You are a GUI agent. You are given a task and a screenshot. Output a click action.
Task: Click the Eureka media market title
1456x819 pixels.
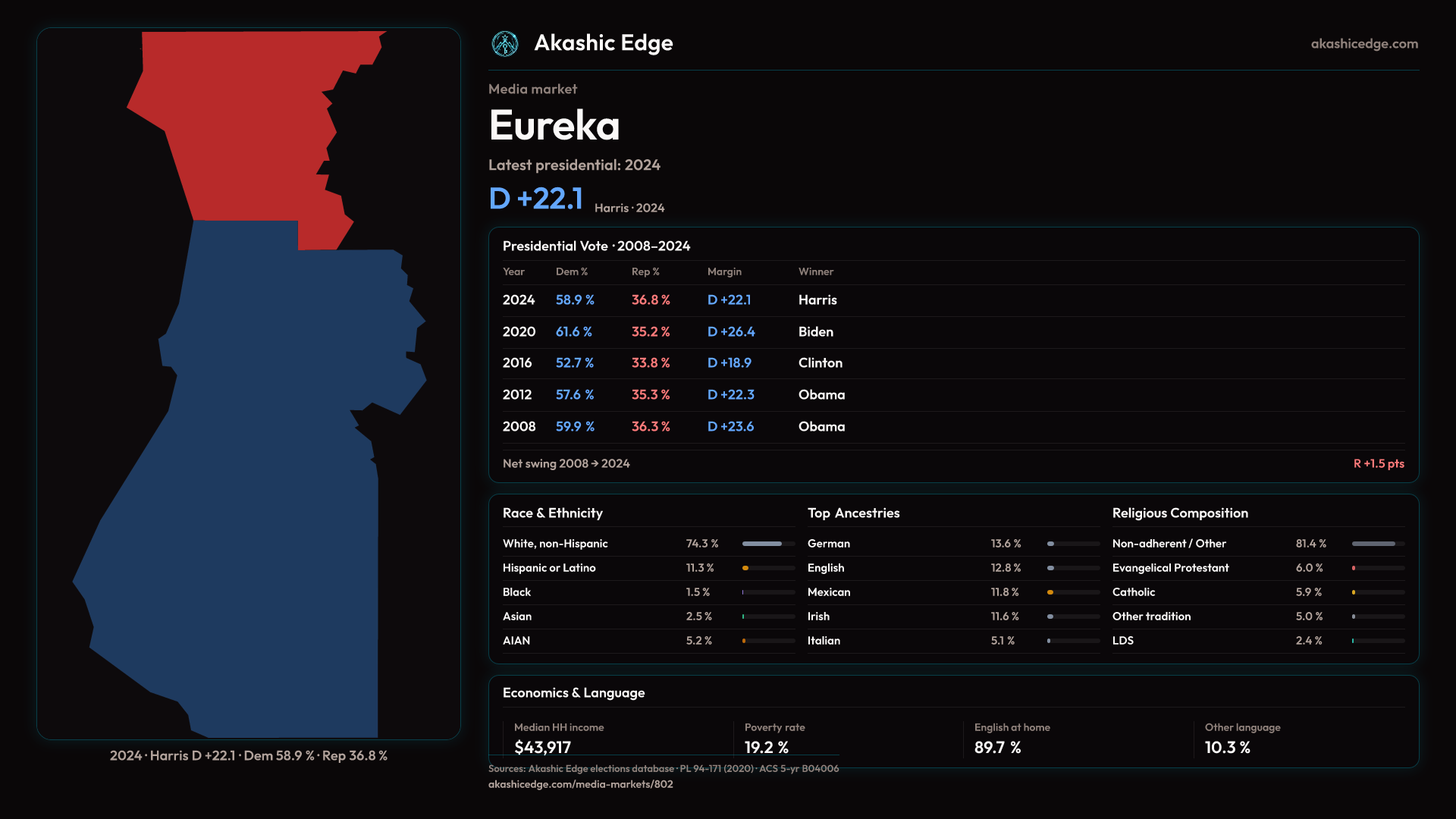pyautogui.click(x=554, y=126)
